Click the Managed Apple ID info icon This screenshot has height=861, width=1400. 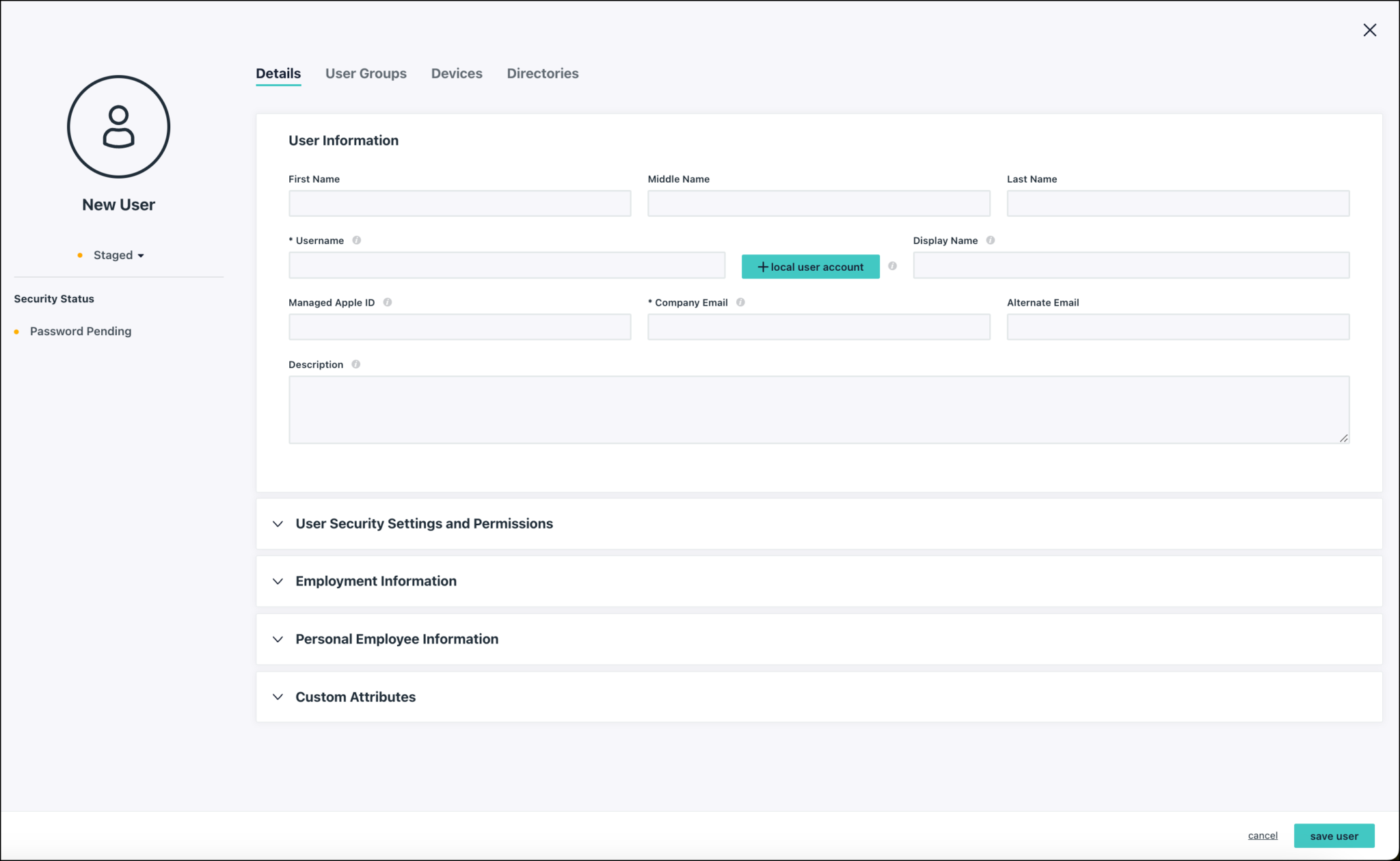point(388,302)
